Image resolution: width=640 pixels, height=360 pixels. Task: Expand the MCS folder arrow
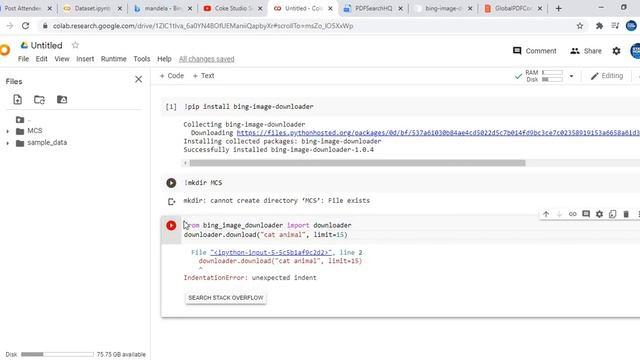[x=7, y=131]
